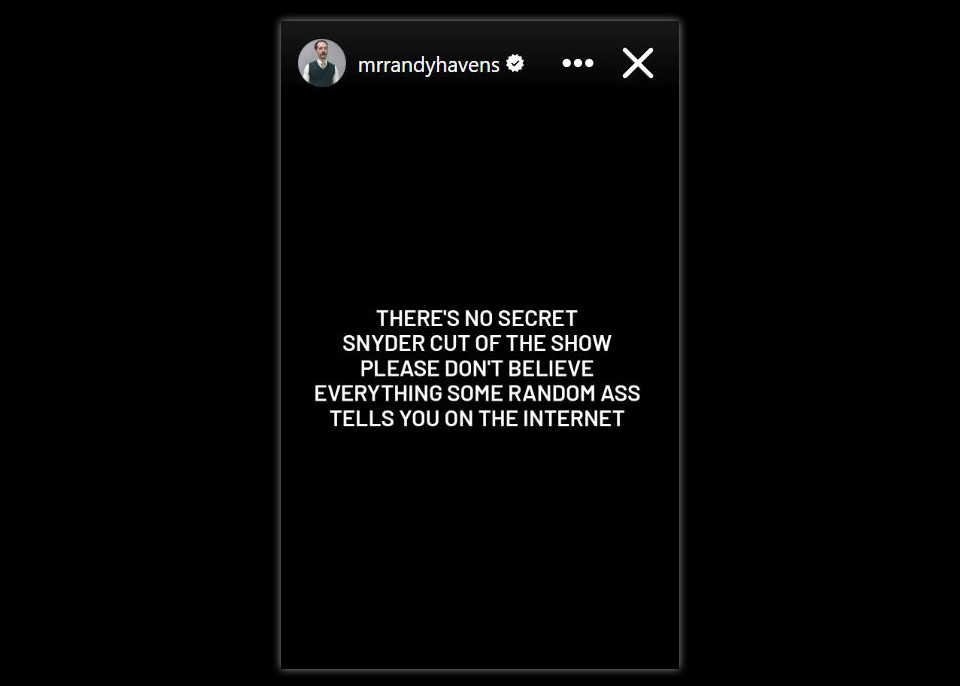Click the line "PLEASE DON'T BELIEVE"
The height and width of the screenshot is (686, 960).
coord(477,368)
